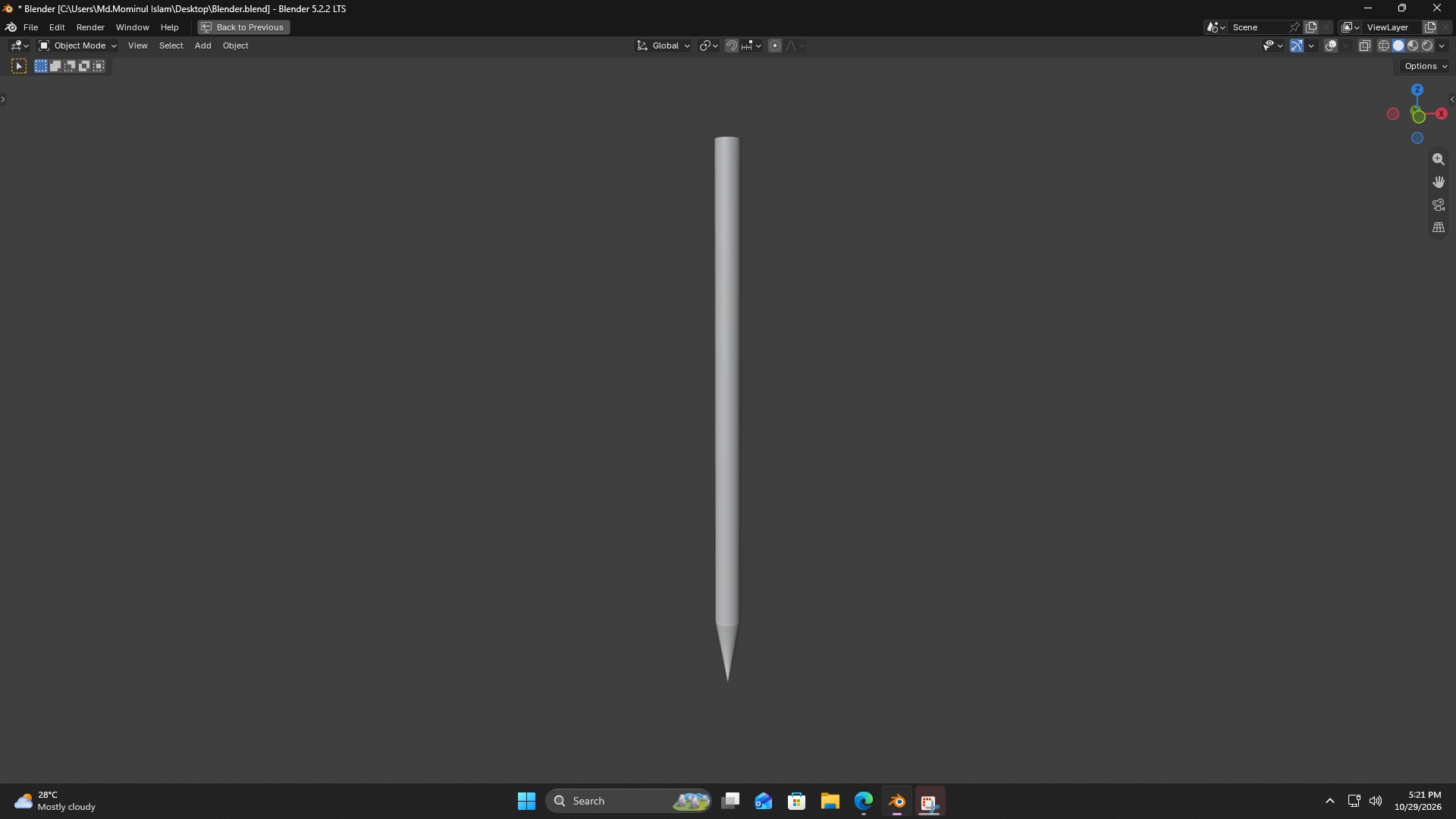Switch to solid viewport shading

click(1398, 46)
